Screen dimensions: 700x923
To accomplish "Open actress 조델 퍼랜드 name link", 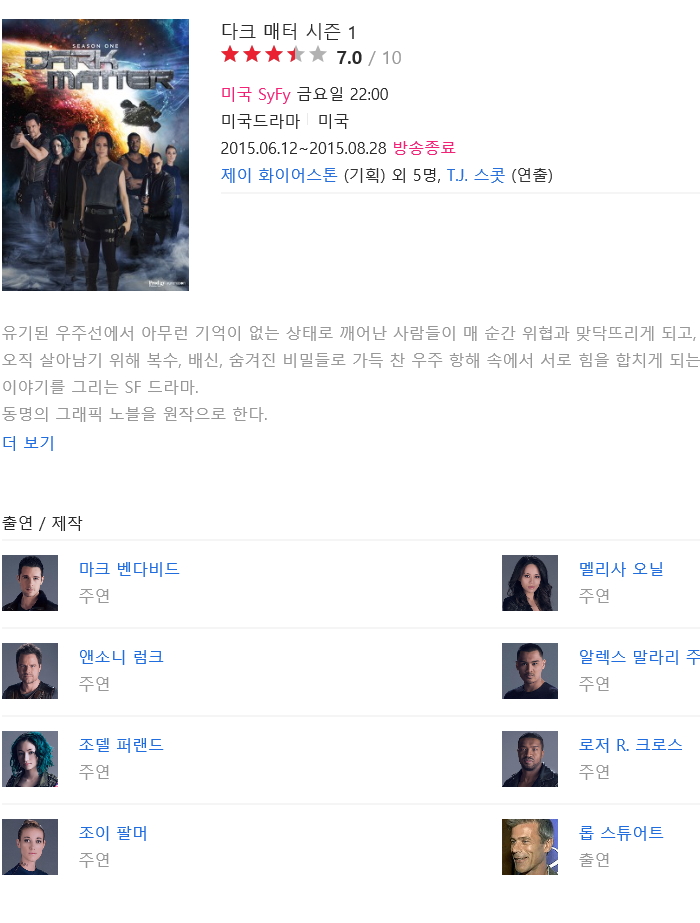I will tap(121, 745).
